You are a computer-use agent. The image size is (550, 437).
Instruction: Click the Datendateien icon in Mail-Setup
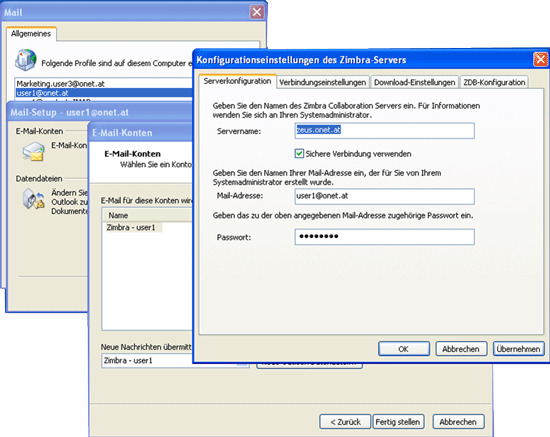34,199
